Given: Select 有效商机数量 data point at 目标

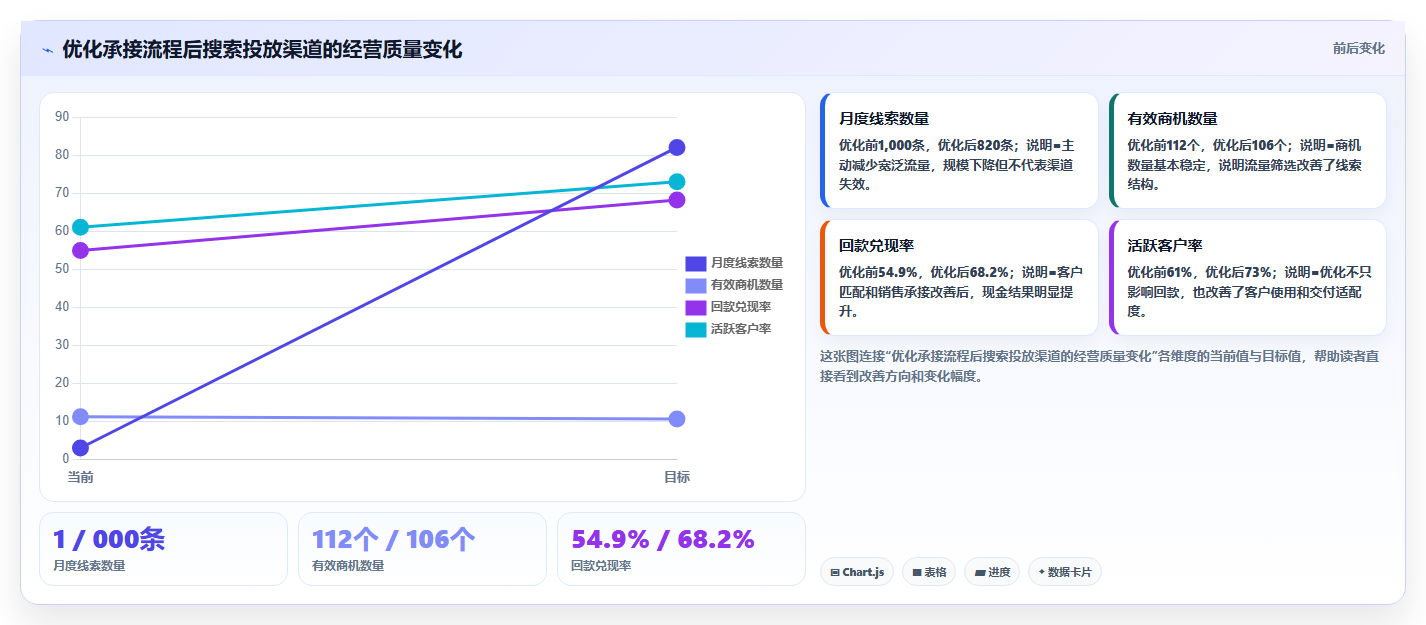Looking at the screenshot, I should click(677, 419).
